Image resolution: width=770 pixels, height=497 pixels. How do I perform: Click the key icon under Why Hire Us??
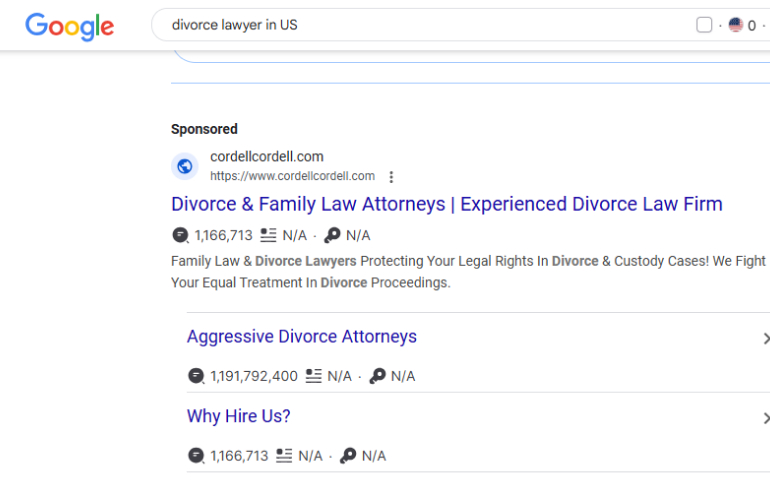tap(348, 456)
